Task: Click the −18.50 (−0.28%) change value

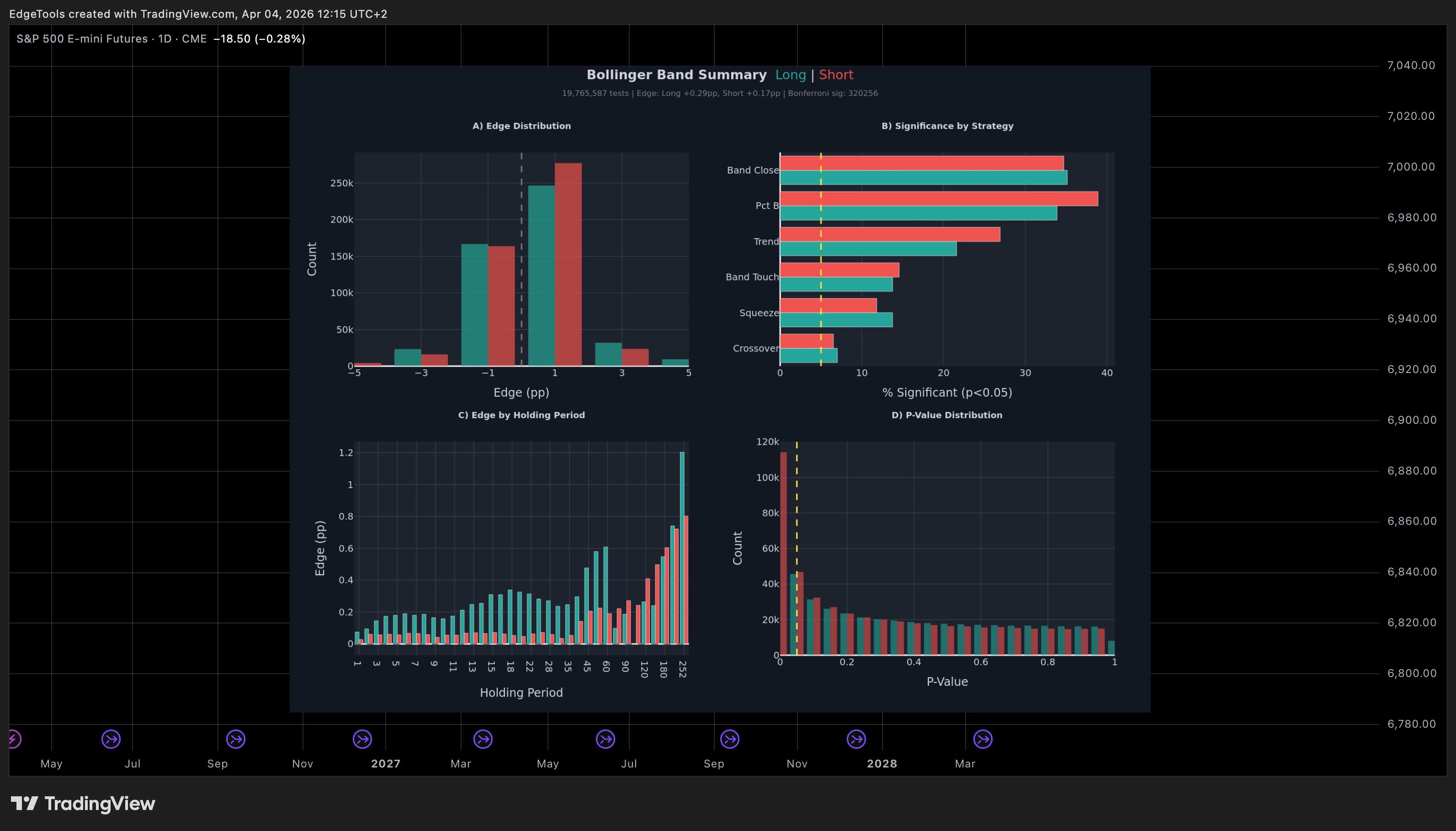Action: 260,39
